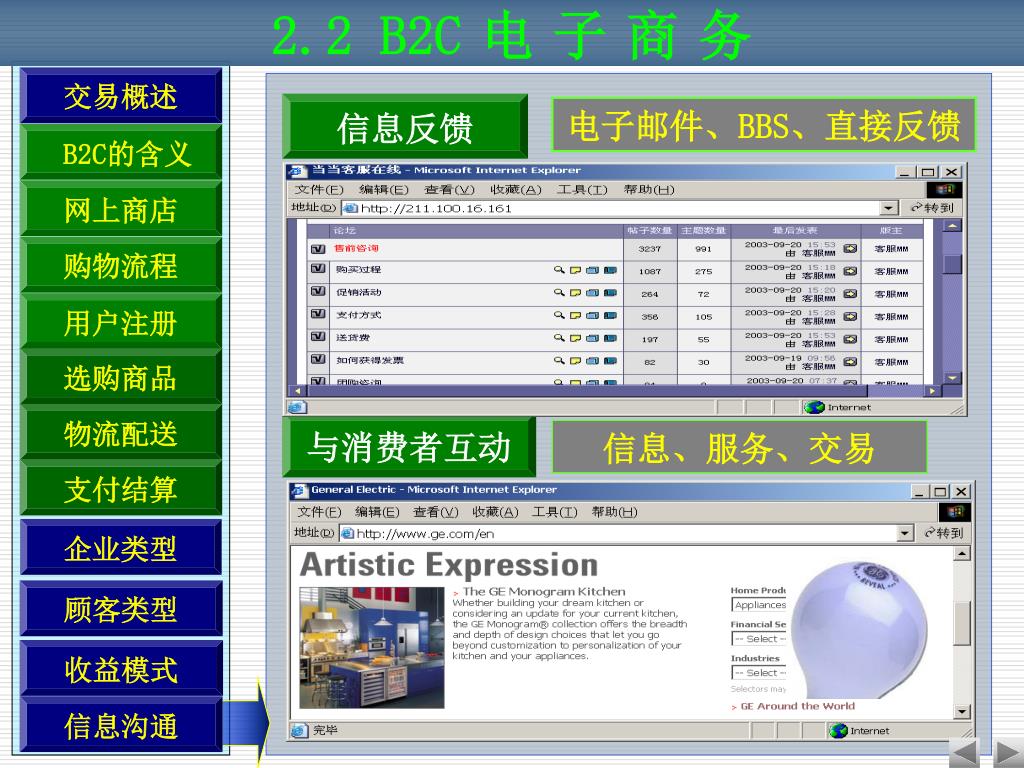Click the IE icon in the General Electric status bar
This screenshot has width=1024, height=768.
pos(298,731)
